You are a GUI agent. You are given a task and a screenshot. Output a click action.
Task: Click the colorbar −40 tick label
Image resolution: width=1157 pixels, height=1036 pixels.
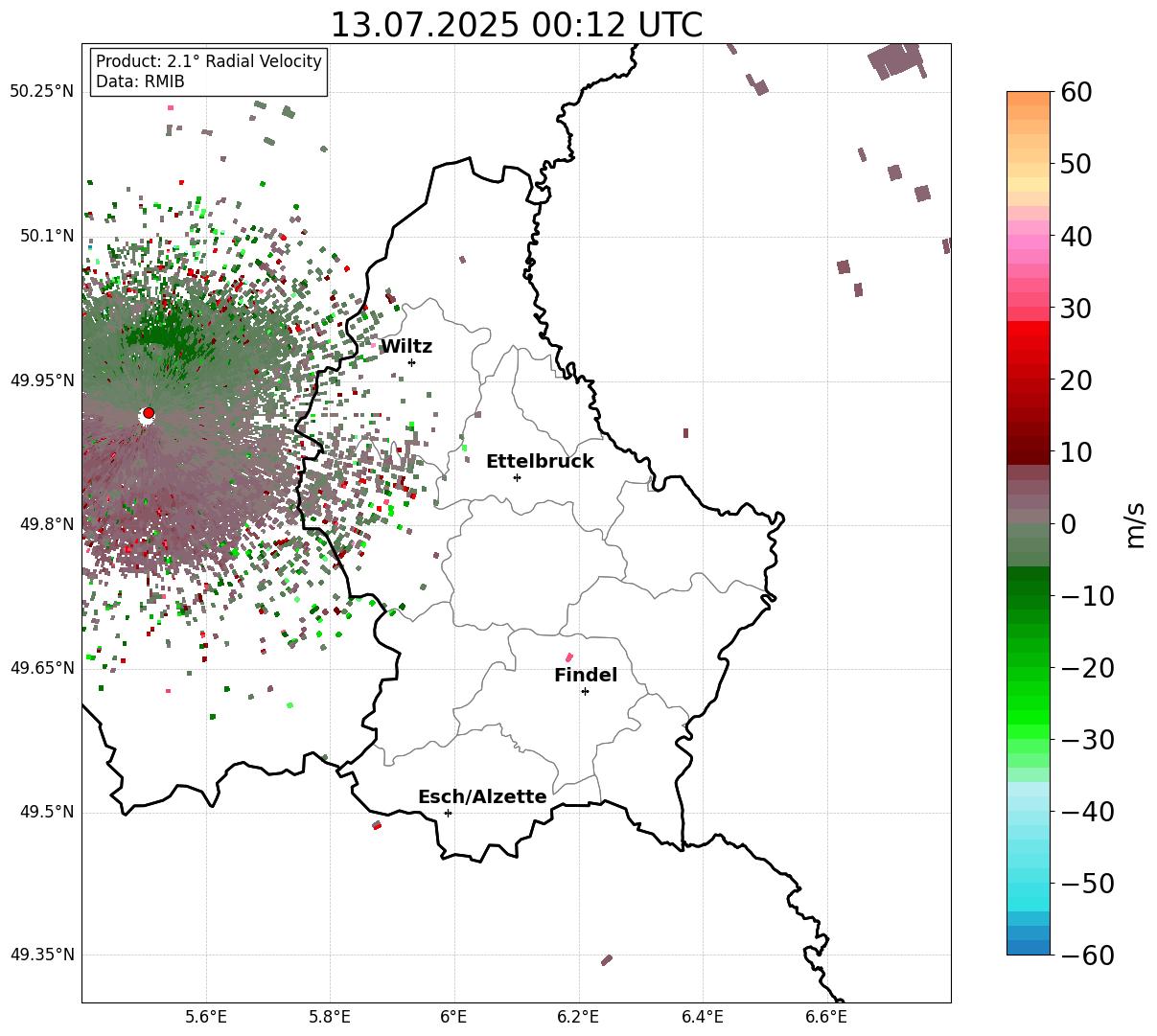1087,811
